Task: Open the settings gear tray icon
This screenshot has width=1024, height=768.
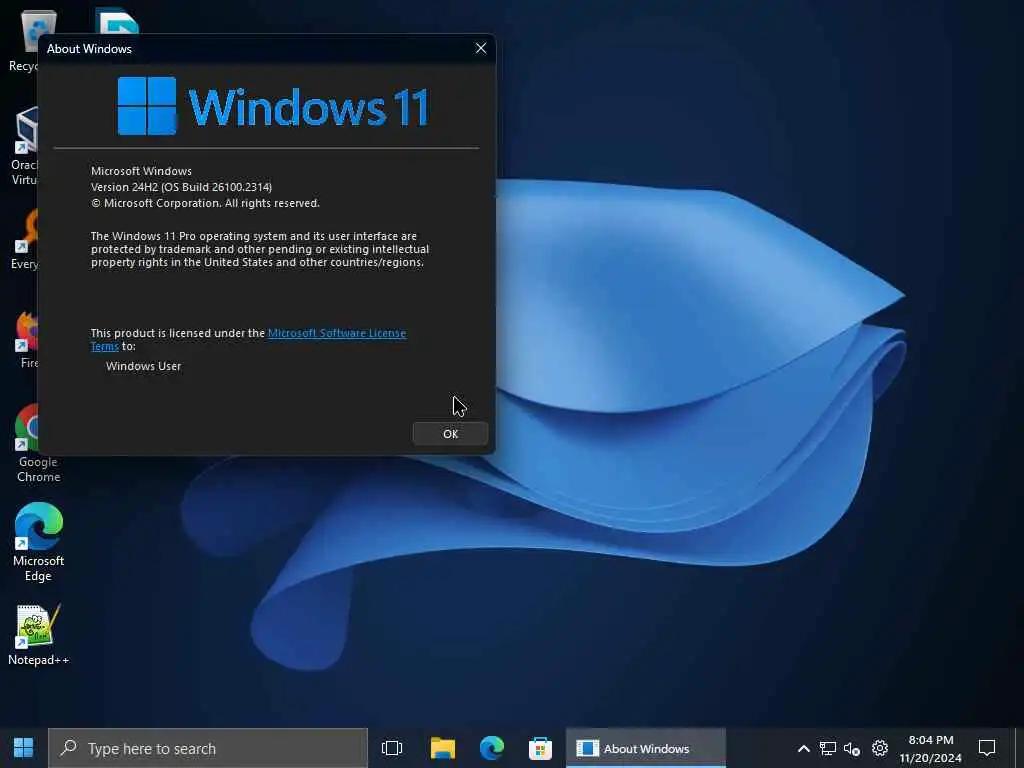Action: [x=880, y=748]
